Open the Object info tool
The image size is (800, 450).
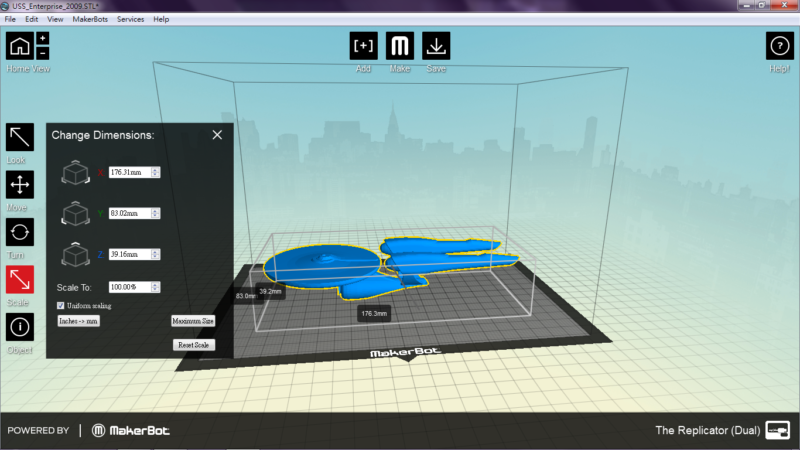(20, 327)
